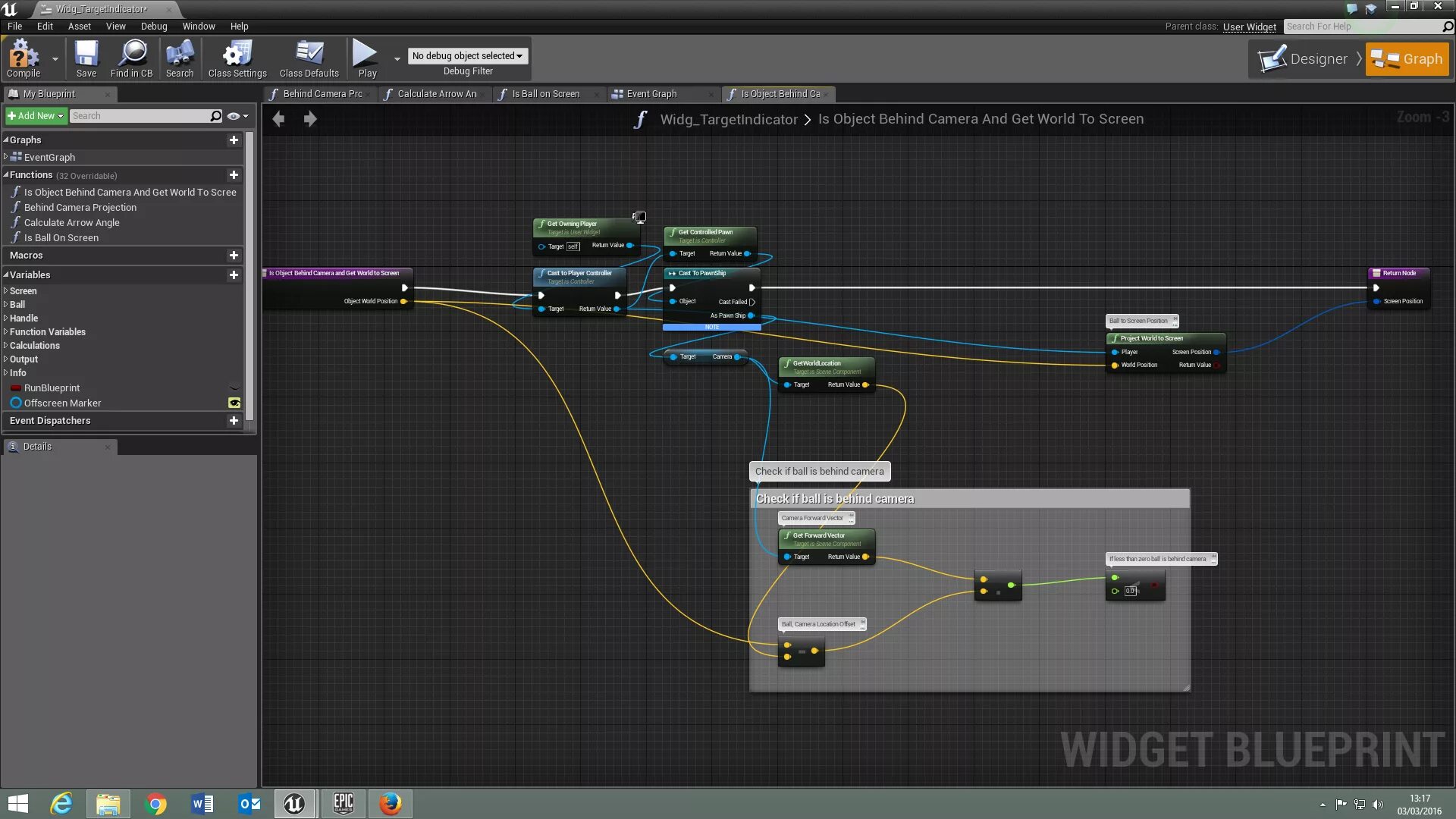Open the Play options dropdown arrow
1456x819 pixels.
[397, 58]
